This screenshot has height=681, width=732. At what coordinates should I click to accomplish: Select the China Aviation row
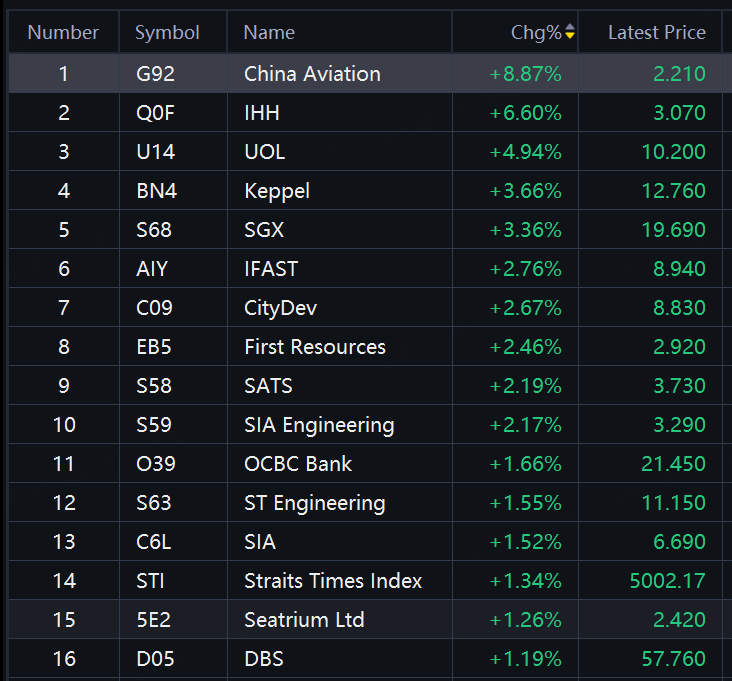coord(312,74)
